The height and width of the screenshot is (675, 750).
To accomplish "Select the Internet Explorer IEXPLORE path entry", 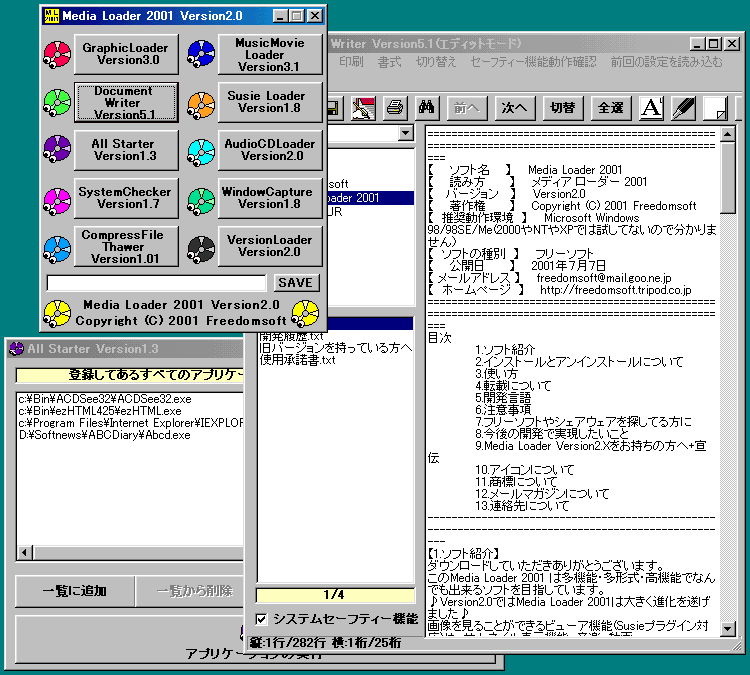I will [x=131, y=423].
